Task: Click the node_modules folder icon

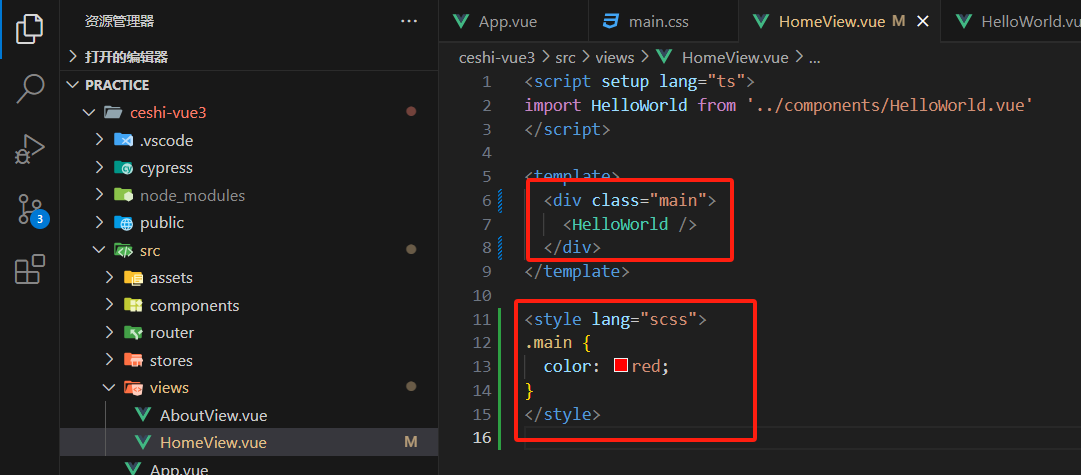Action: click(x=123, y=195)
